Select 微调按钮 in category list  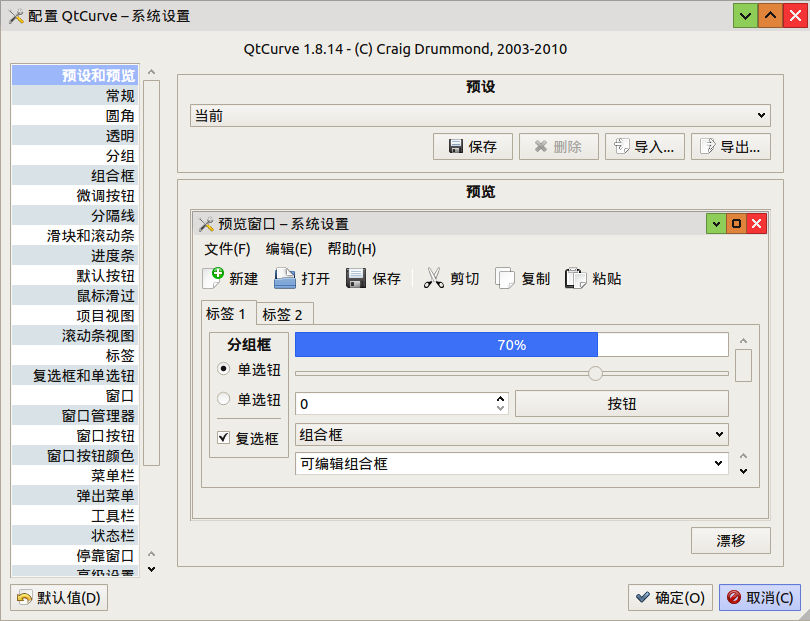click(x=75, y=195)
